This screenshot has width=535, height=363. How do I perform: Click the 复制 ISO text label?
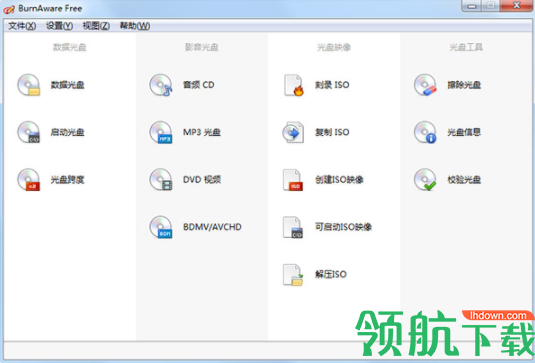coord(332,132)
